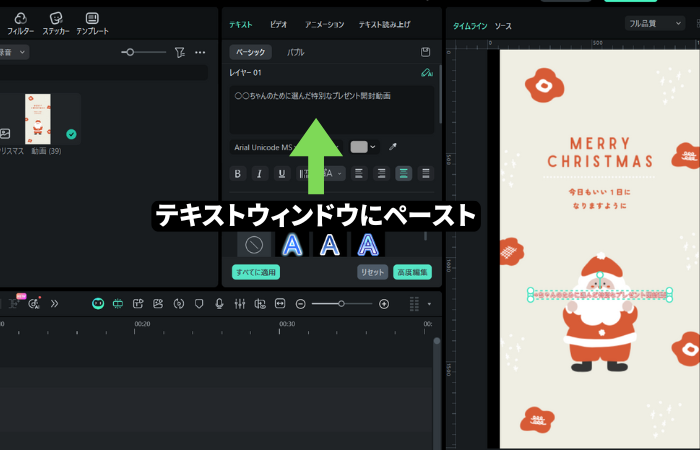Click the save preset icon in text panel
This screenshot has height=450, width=700.
[x=425, y=52]
